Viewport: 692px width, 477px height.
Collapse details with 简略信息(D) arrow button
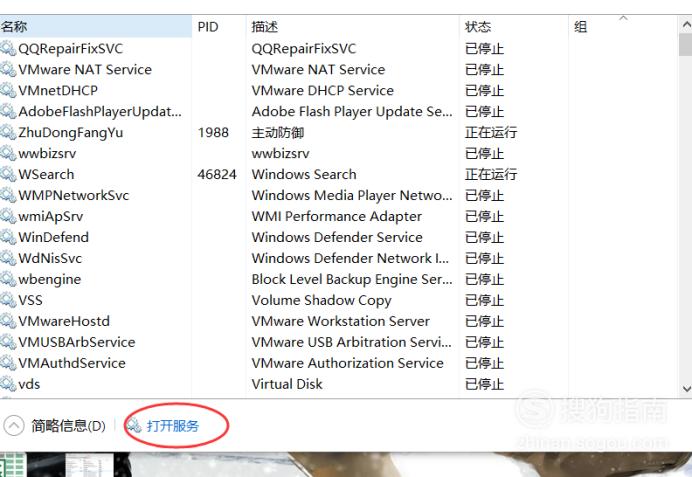pyautogui.click(x=14, y=426)
